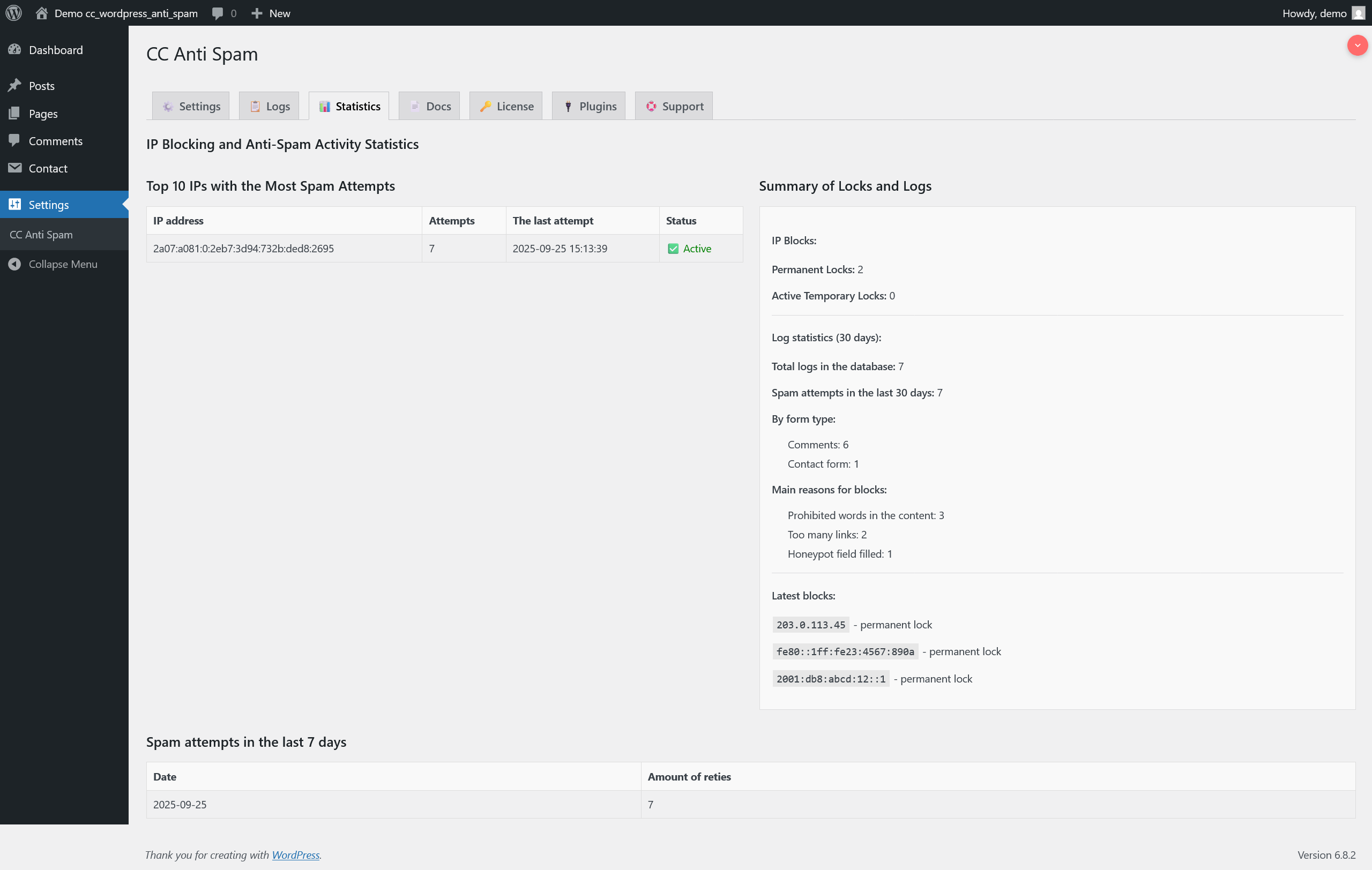Open comments via the speech bubble admin bar icon
This screenshot has width=1372, height=870.
(x=218, y=12)
